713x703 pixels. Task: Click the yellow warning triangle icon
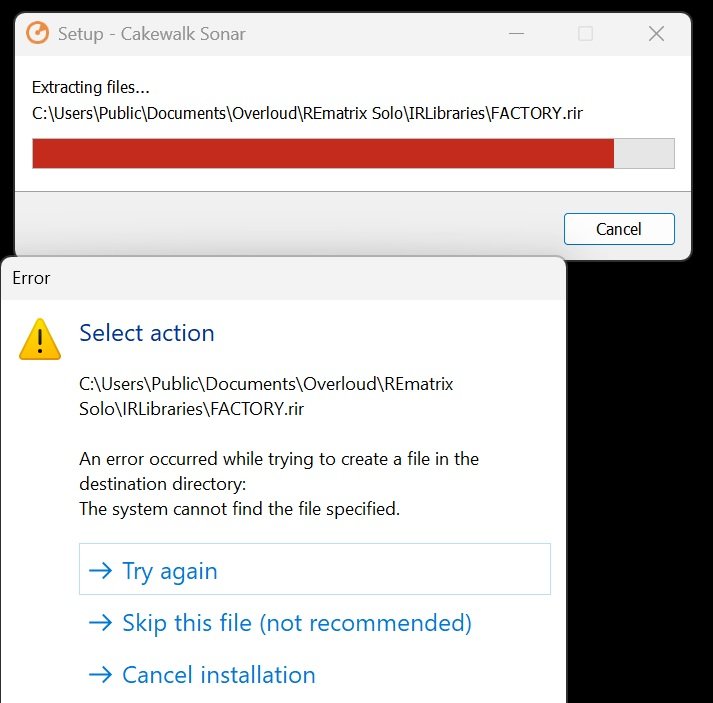coord(40,339)
